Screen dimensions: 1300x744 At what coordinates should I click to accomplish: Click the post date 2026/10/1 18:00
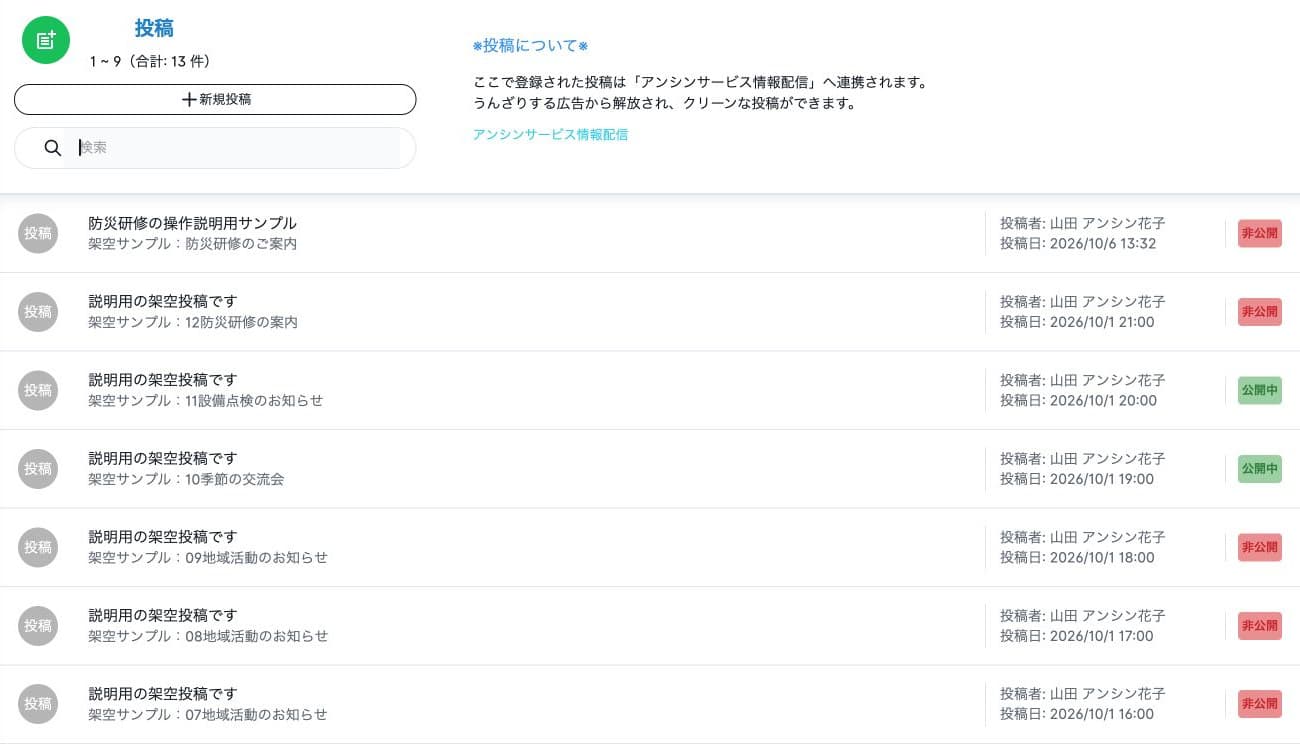coord(1102,557)
